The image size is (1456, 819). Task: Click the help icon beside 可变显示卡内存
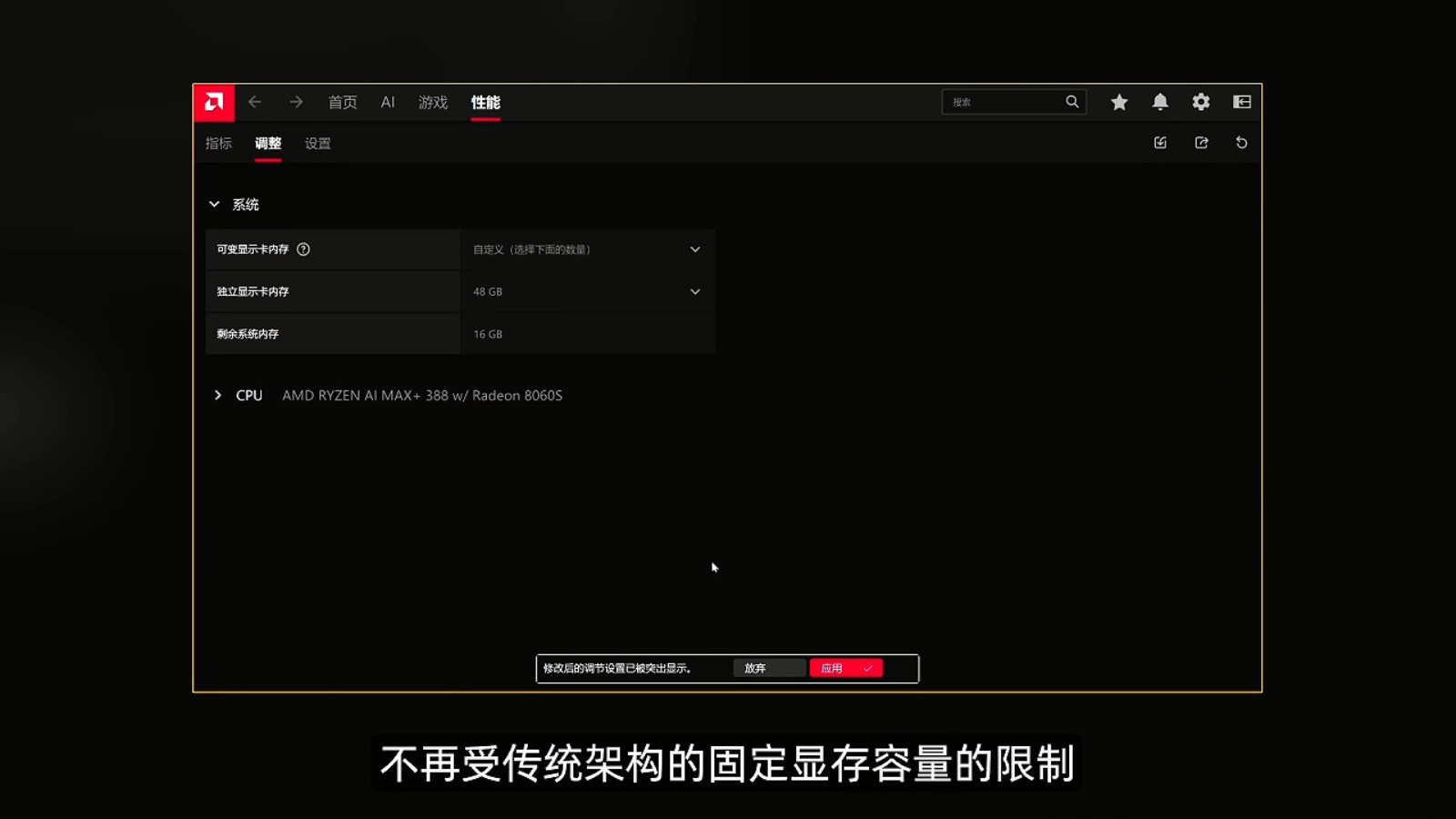click(304, 249)
